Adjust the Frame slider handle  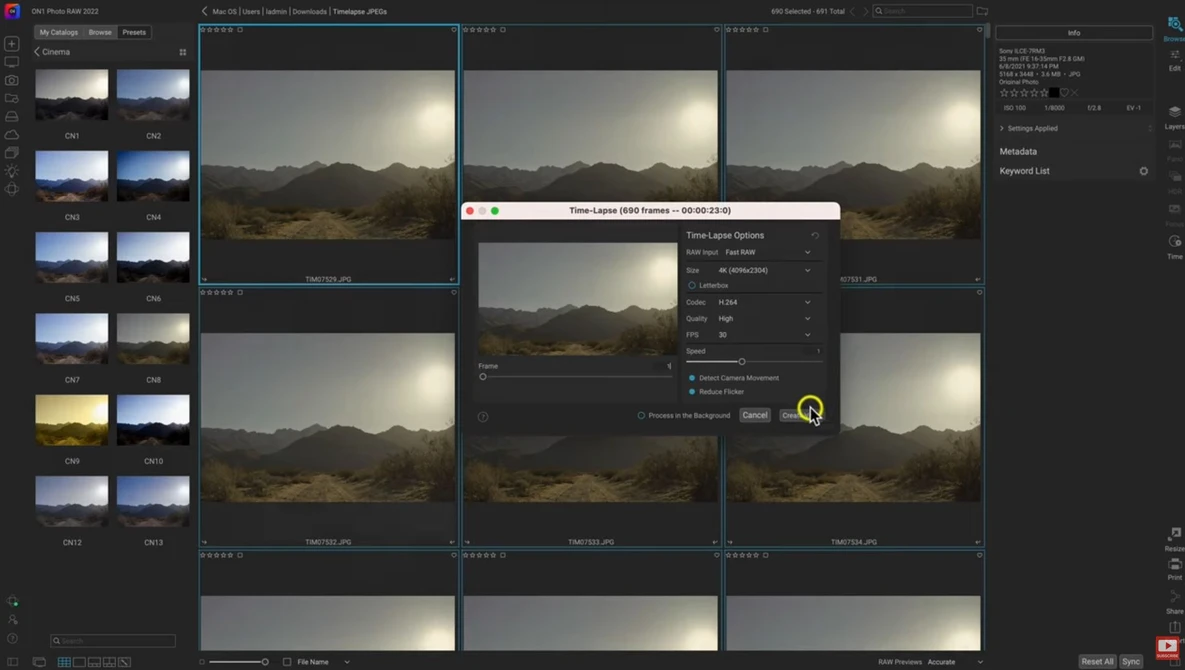(x=483, y=377)
